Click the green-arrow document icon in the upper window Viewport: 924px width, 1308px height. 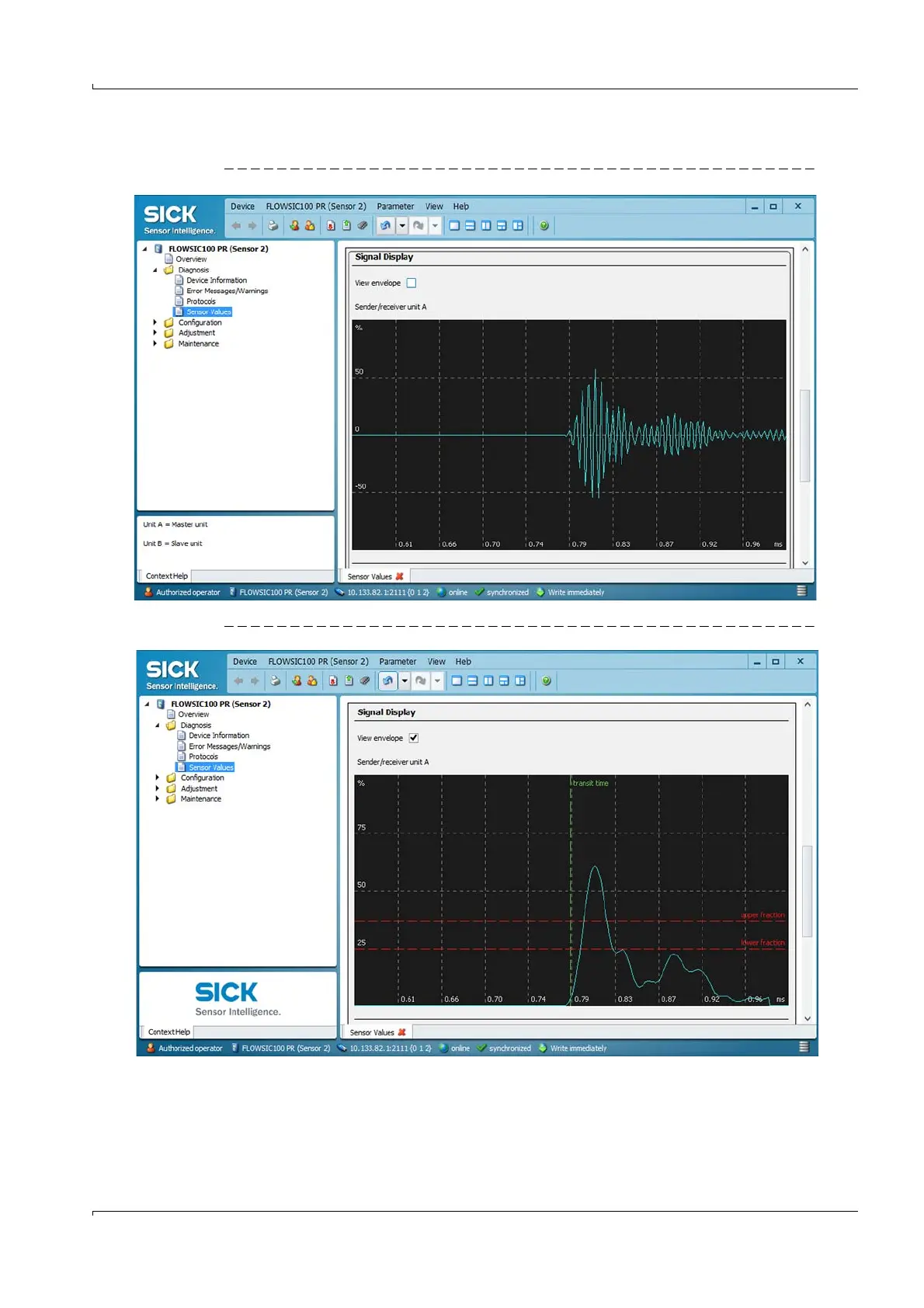(x=346, y=226)
